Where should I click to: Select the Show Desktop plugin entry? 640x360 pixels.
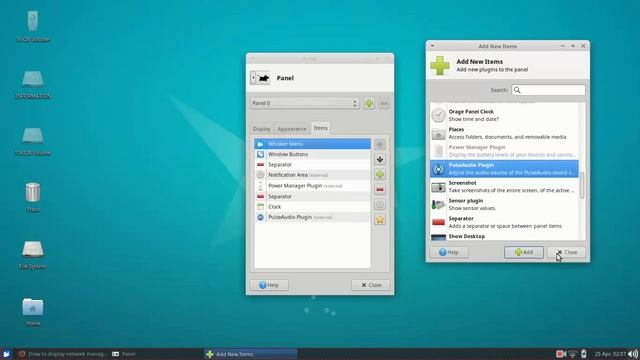tap(504, 237)
